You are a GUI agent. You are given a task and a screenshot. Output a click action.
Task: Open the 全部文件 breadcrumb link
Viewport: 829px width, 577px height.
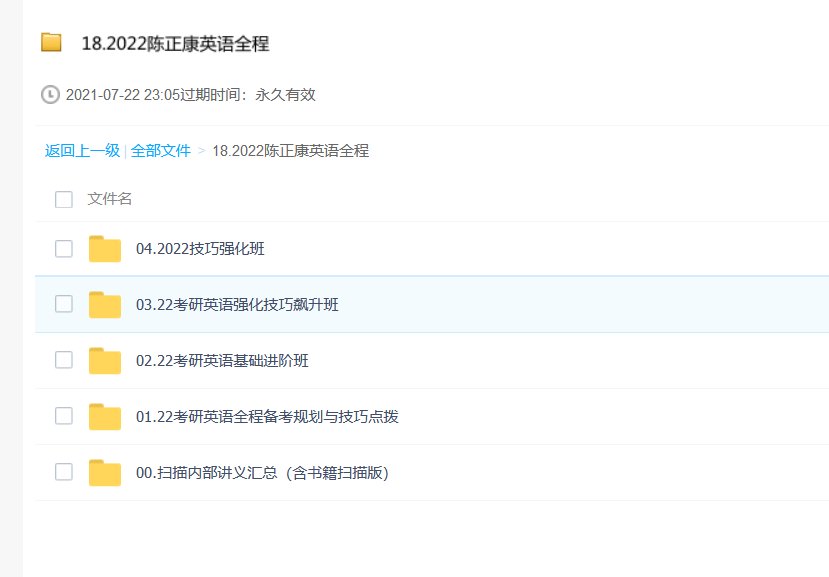click(160, 151)
